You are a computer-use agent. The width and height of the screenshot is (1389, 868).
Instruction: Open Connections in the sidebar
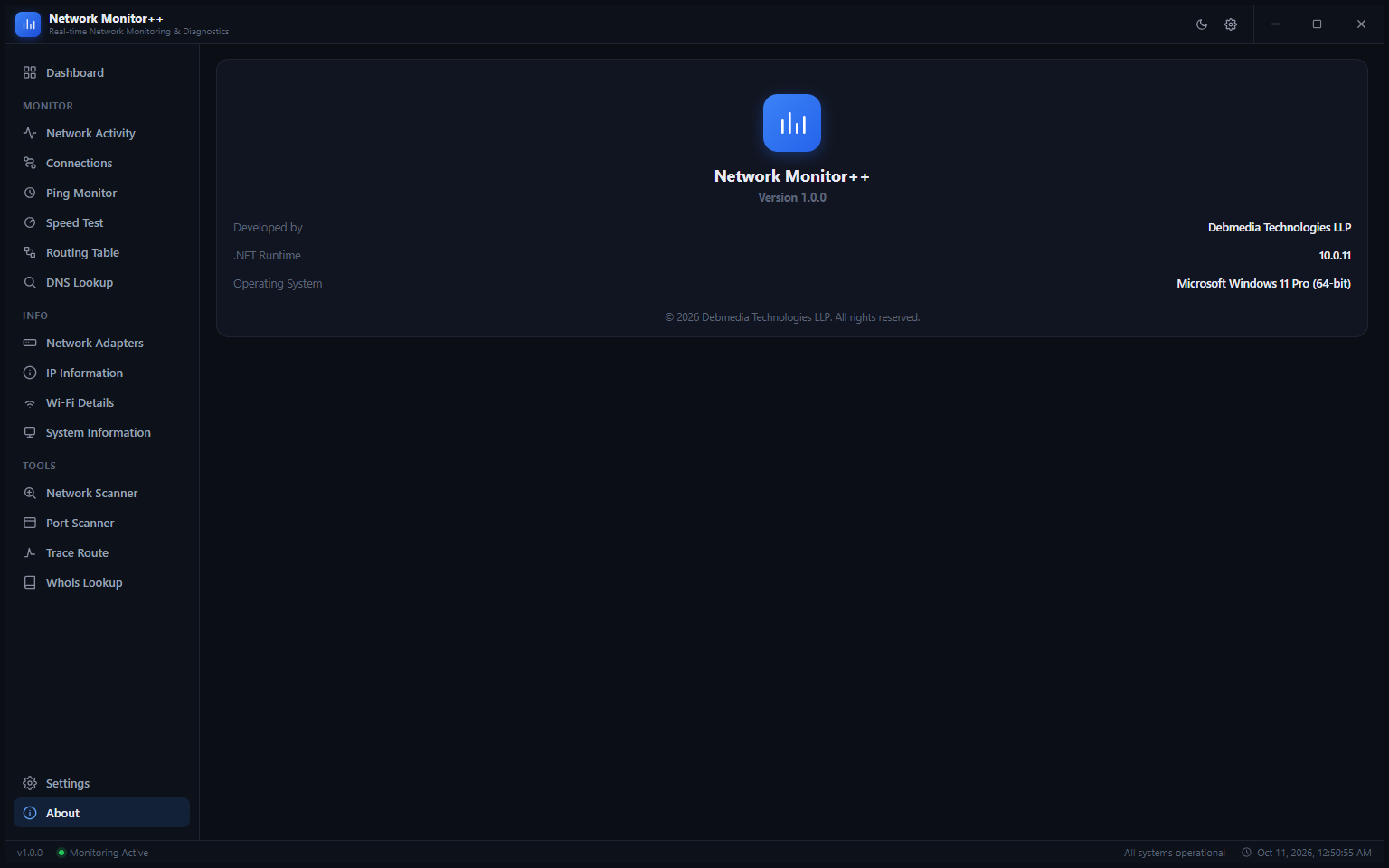point(101,163)
